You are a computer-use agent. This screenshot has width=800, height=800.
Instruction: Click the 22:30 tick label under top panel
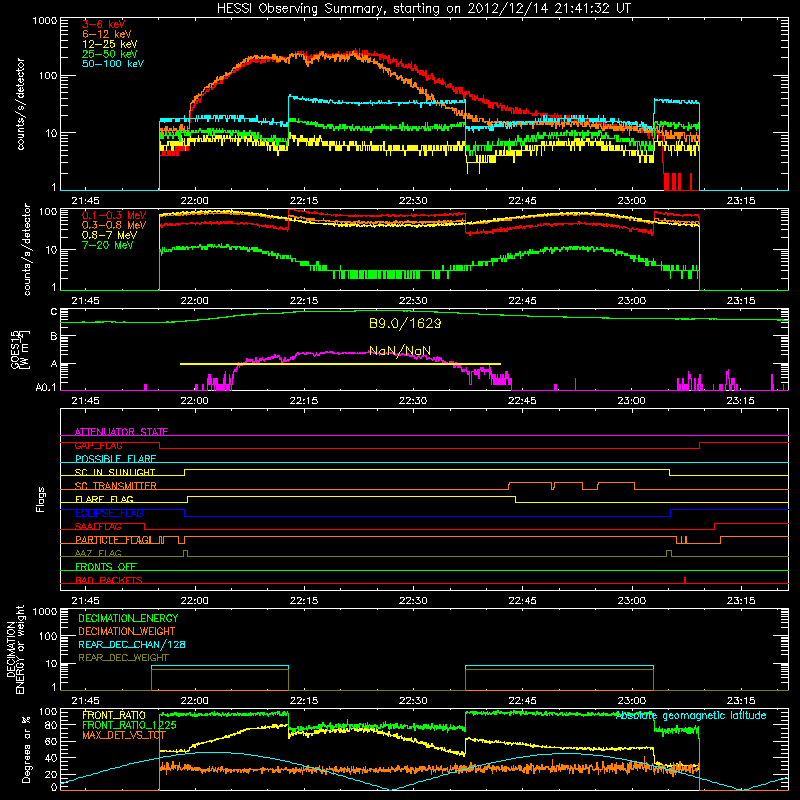click(x=413, y=201)
